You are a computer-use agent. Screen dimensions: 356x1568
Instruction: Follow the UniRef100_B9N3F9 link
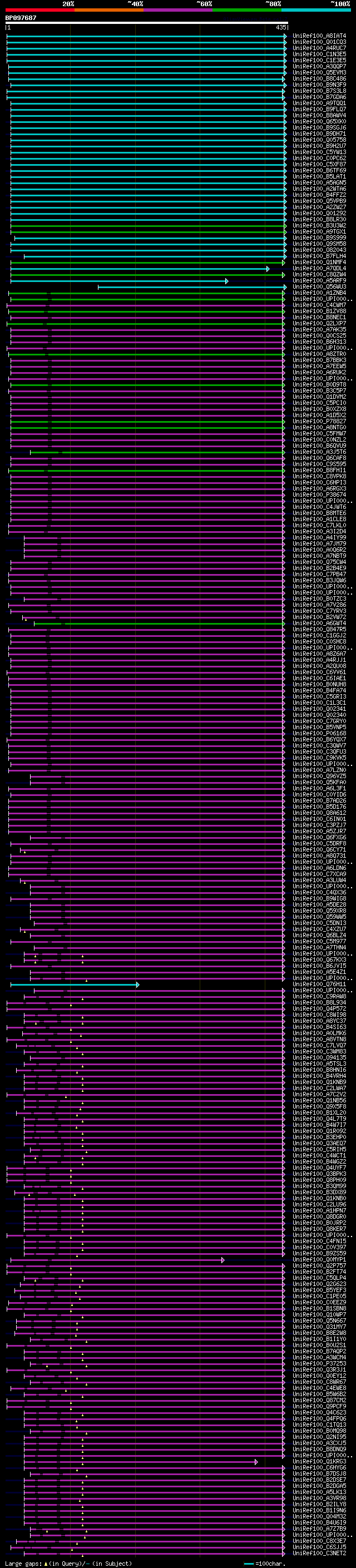point(319,85)
